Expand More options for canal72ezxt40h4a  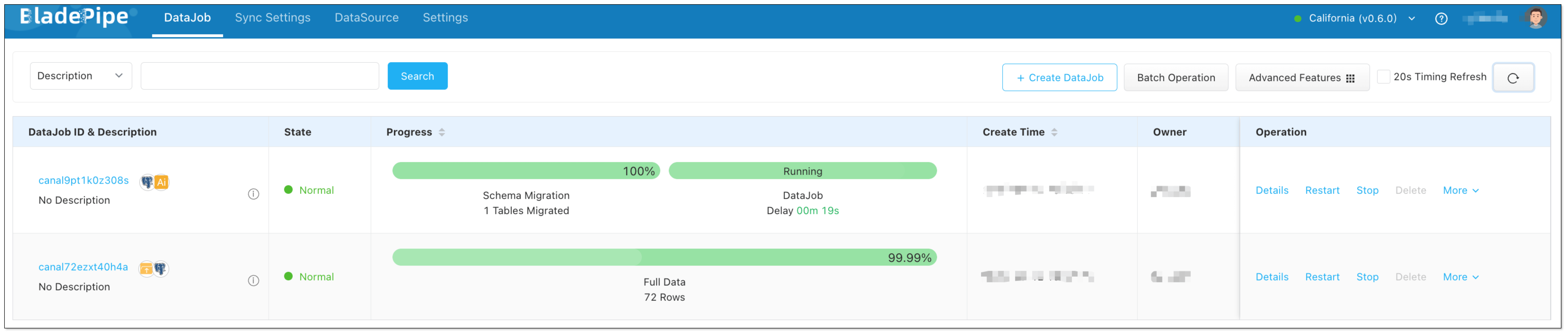[x=1460, y=277]
